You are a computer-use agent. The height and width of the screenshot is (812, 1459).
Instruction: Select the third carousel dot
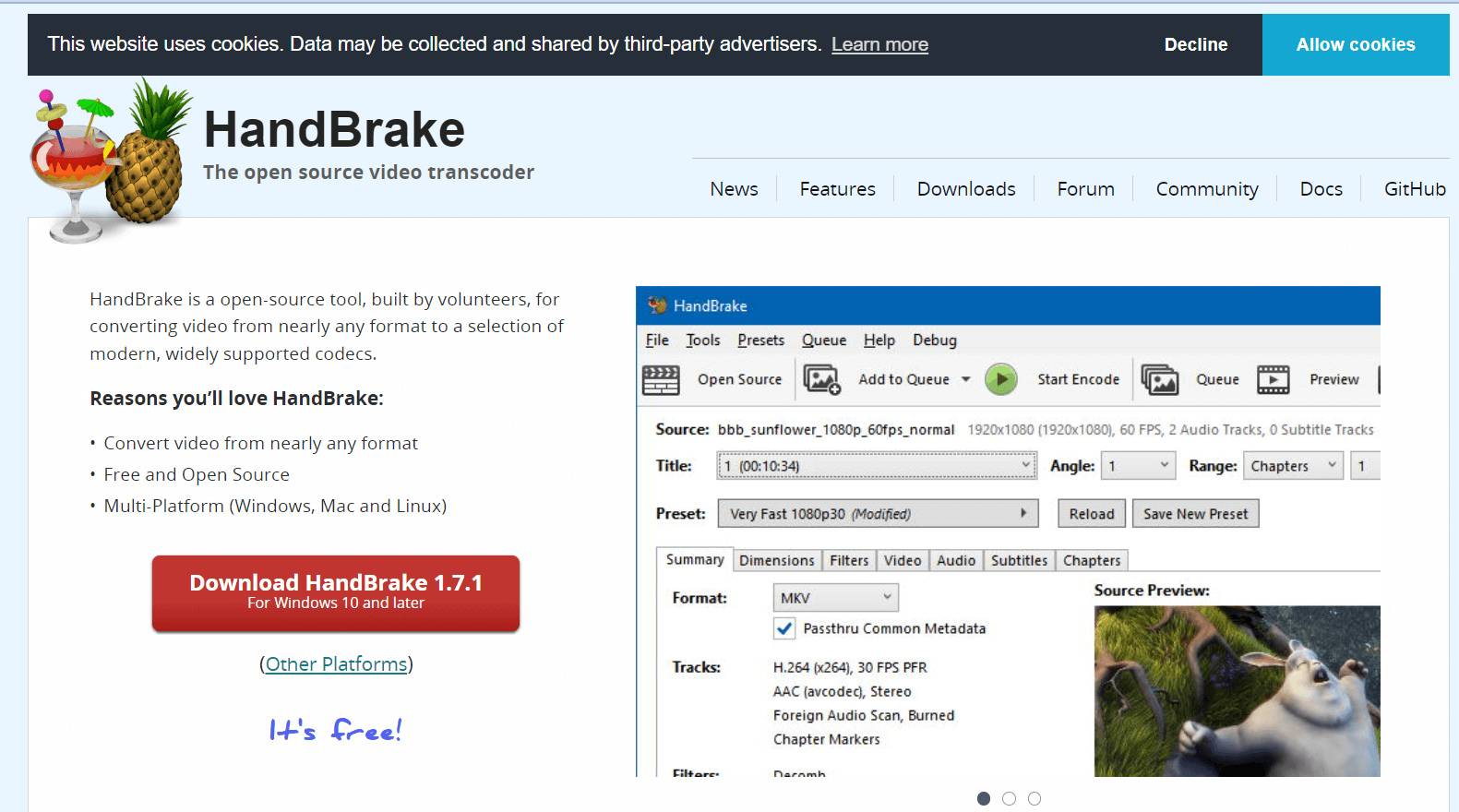(1034, 799)
